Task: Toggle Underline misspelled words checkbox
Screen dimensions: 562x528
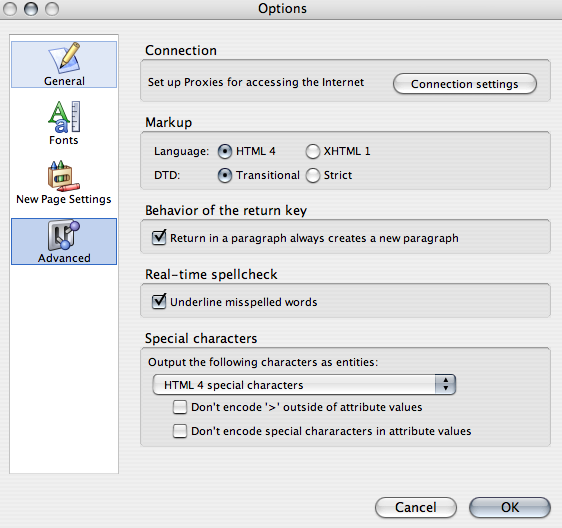Action: [x=159, y=301]
